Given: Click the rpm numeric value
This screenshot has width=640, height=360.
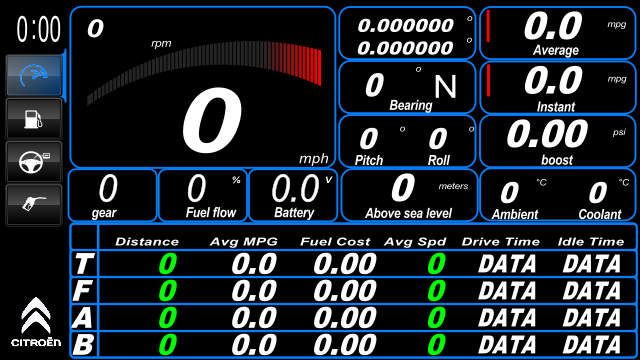Looking at the screenshot, I should pyautogui.click(x=96, y=28).
